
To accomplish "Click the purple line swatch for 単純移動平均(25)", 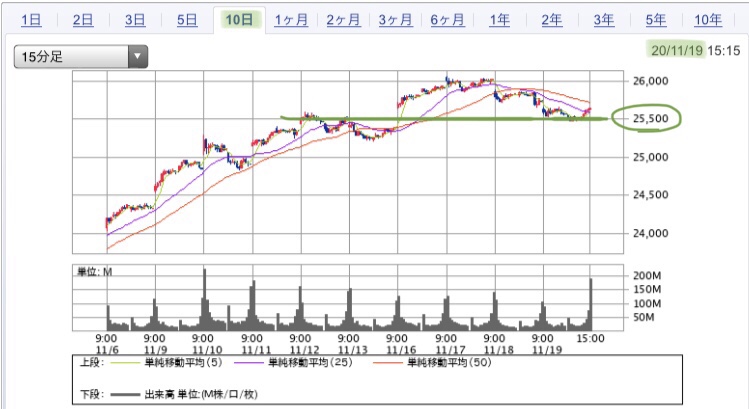I will pos(249,363).
